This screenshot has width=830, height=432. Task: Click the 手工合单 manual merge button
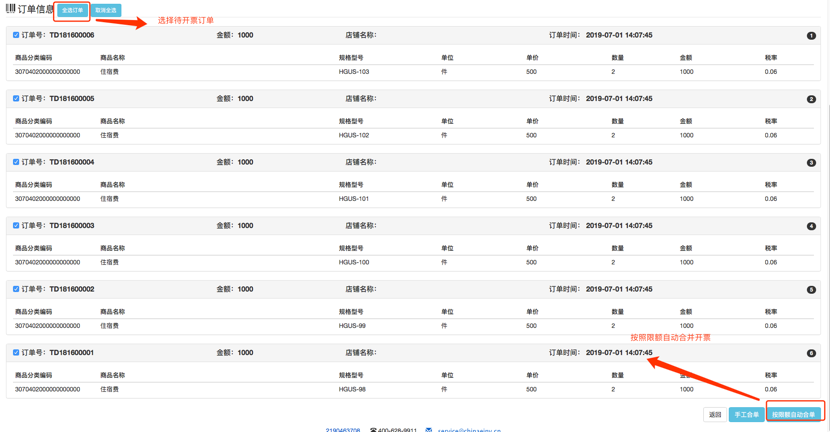click(x=746, y=415)
